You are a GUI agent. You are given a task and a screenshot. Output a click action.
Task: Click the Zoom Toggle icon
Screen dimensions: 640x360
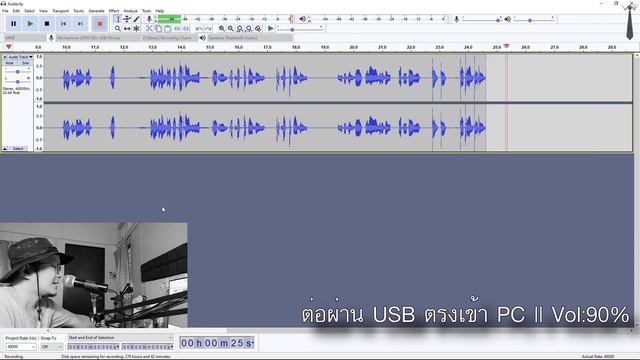click(x=258, y=29)
